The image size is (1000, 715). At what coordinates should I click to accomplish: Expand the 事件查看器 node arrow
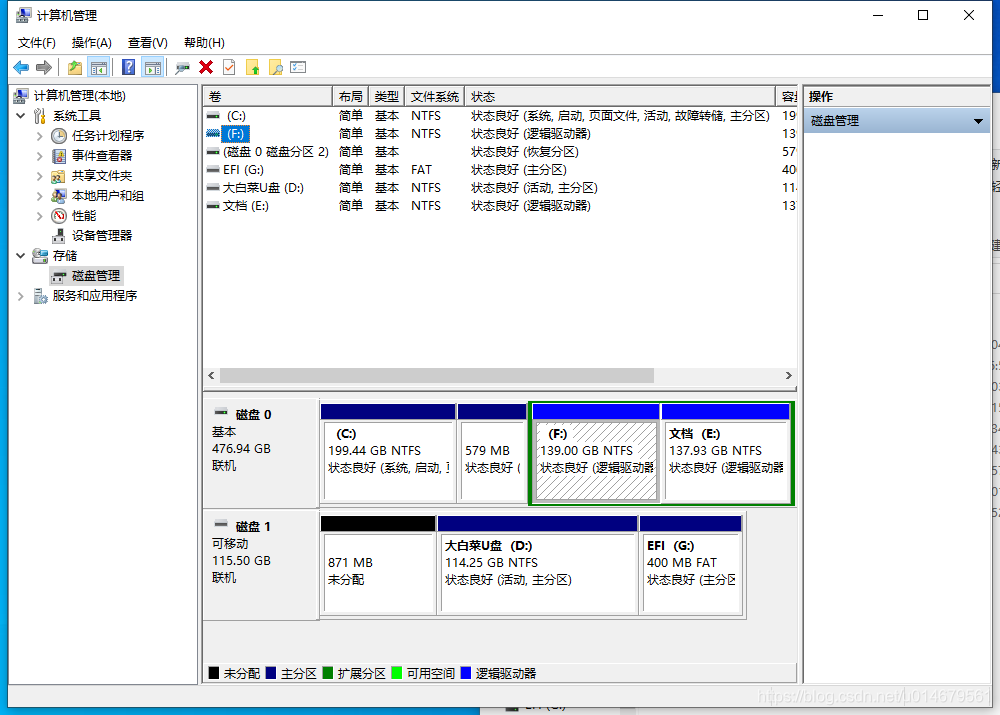point(40,156)
